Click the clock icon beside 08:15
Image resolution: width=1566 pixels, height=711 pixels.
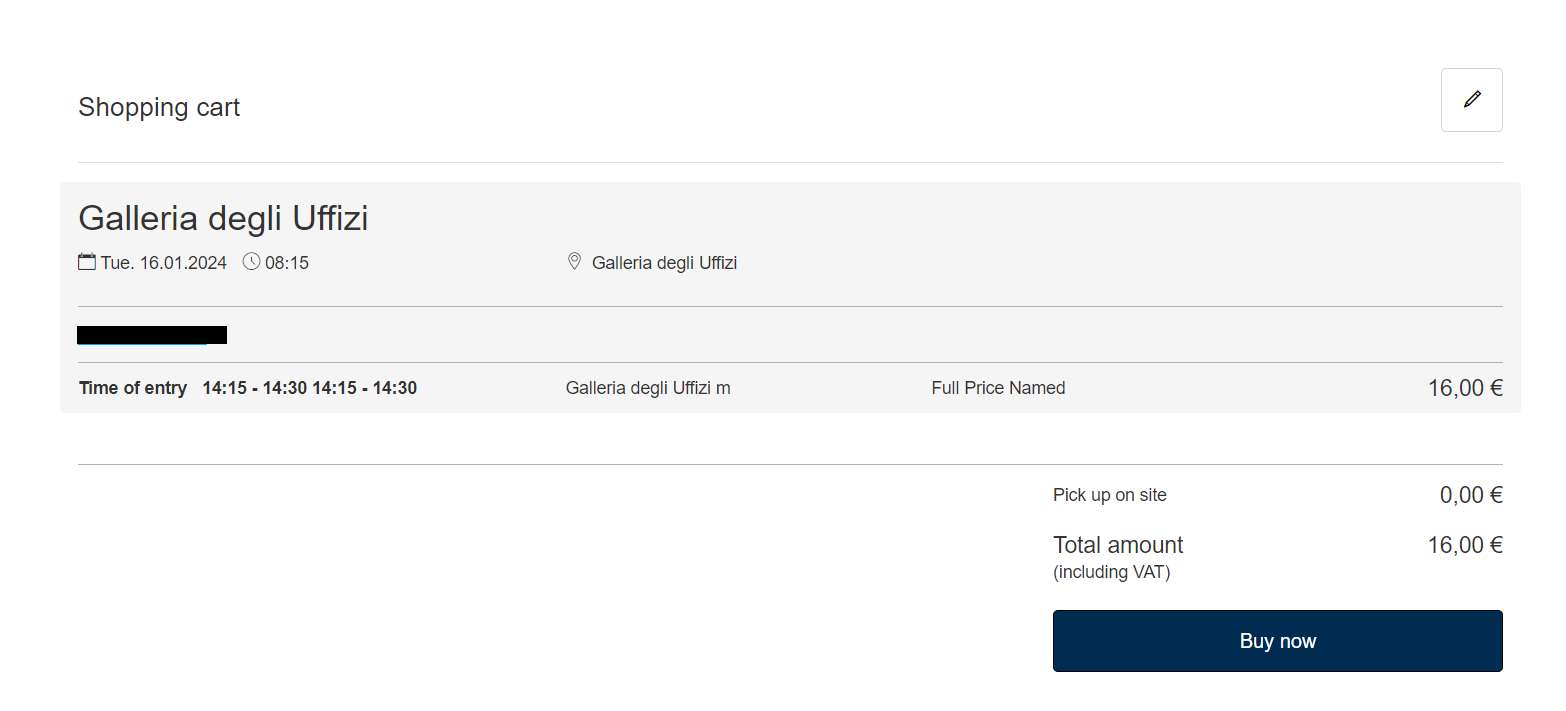251,262
